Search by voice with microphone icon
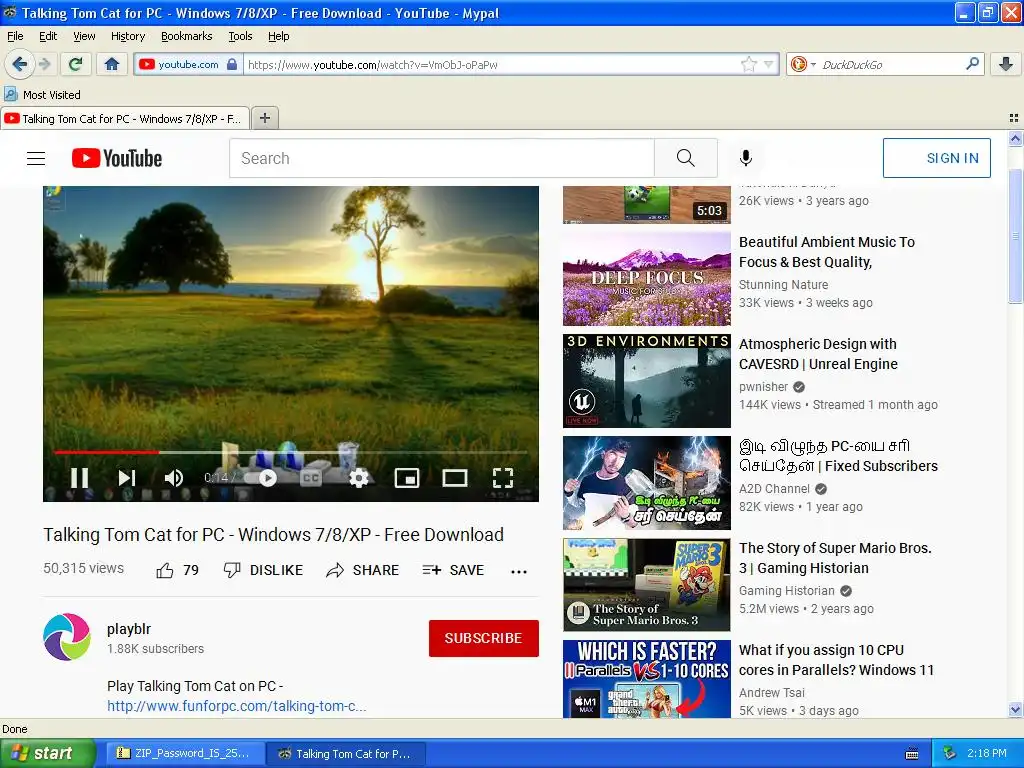 [x=746, y=158]
